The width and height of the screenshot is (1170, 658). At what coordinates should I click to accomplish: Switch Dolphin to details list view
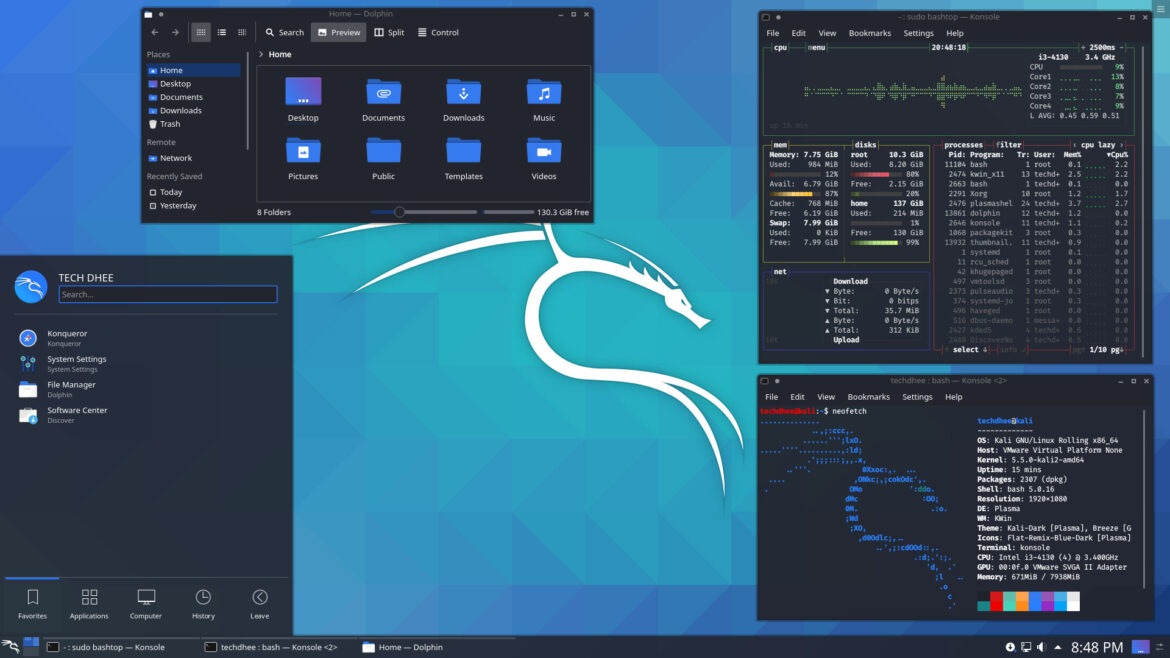tap(220, 32)
